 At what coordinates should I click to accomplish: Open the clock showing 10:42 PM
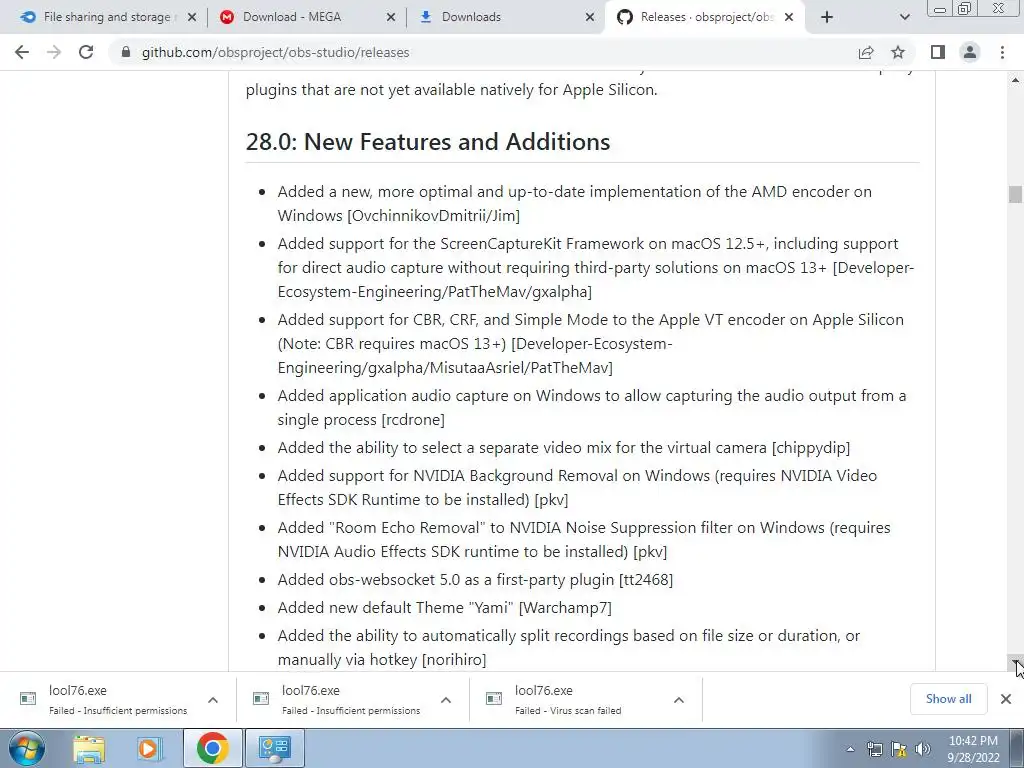click(973, 749)
